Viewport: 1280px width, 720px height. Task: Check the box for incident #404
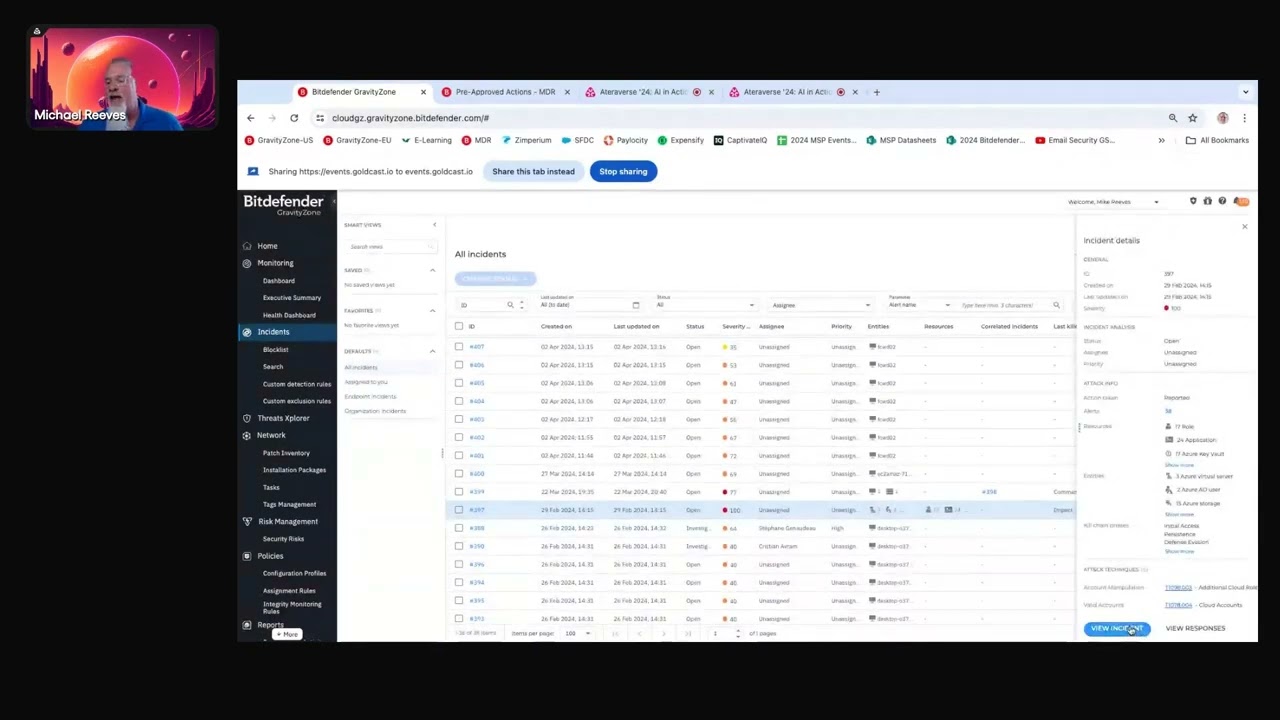coord(459,401)
